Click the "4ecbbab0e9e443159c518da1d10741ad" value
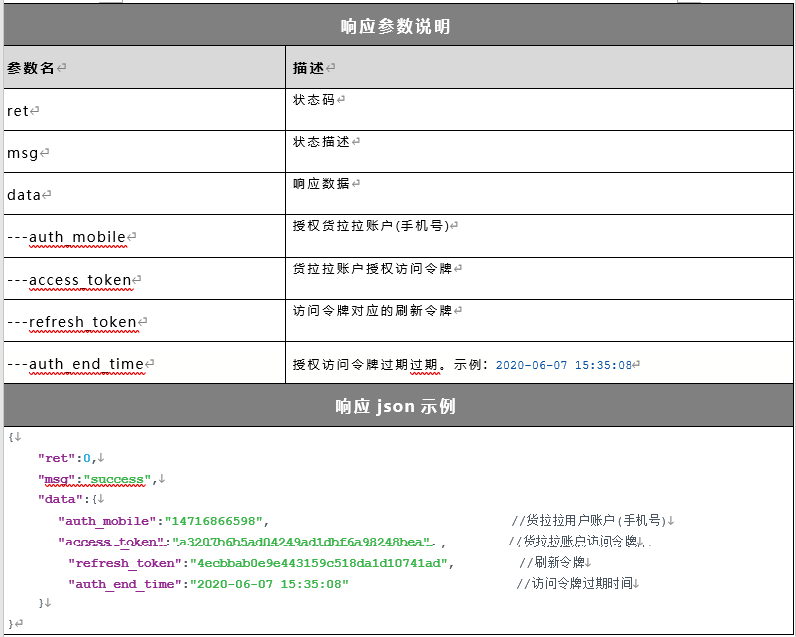Image resolution: width=796 pixels, height=637 pixels. coord(319,563)
